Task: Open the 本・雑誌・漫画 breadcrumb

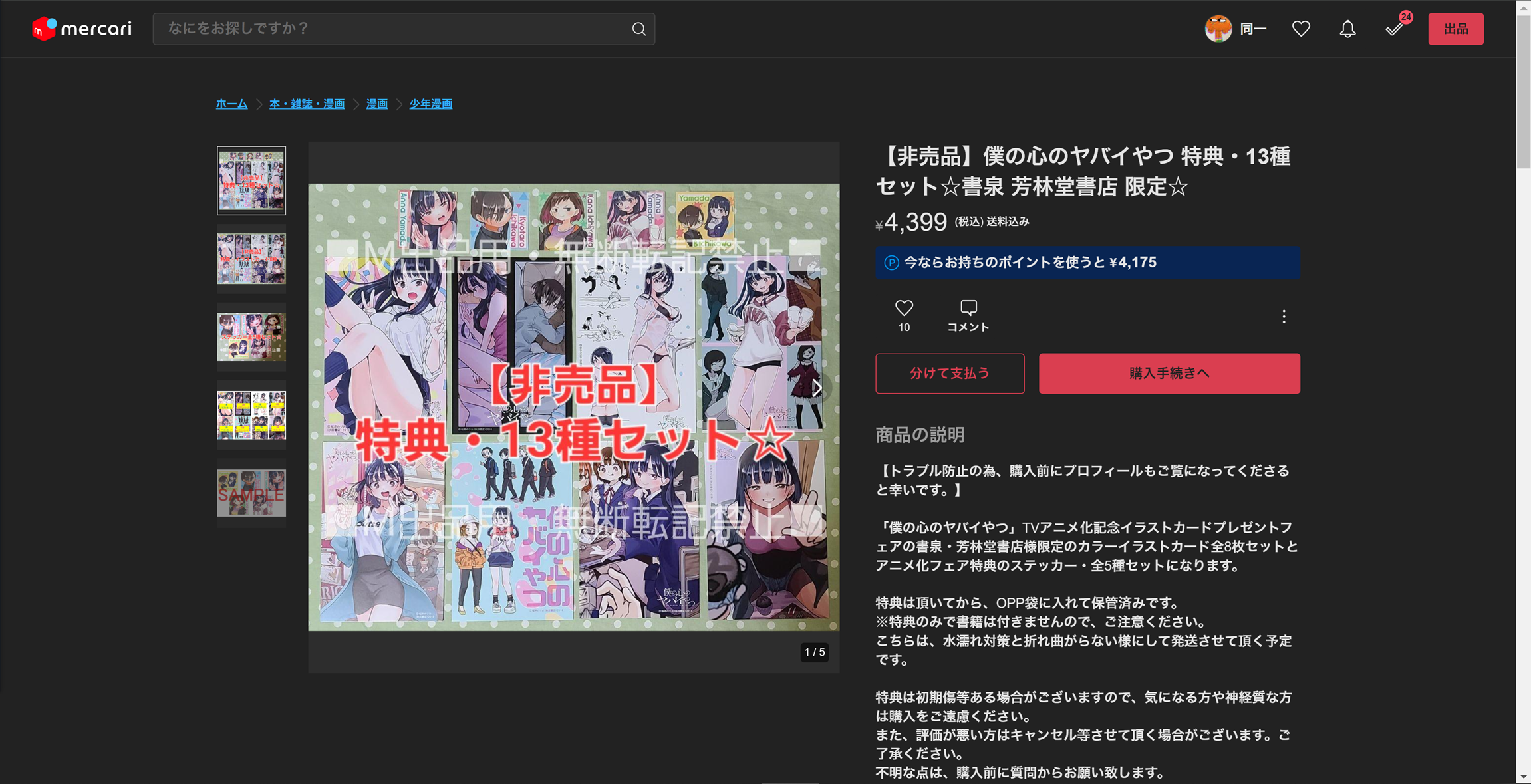Action: (x=307, y=104)
